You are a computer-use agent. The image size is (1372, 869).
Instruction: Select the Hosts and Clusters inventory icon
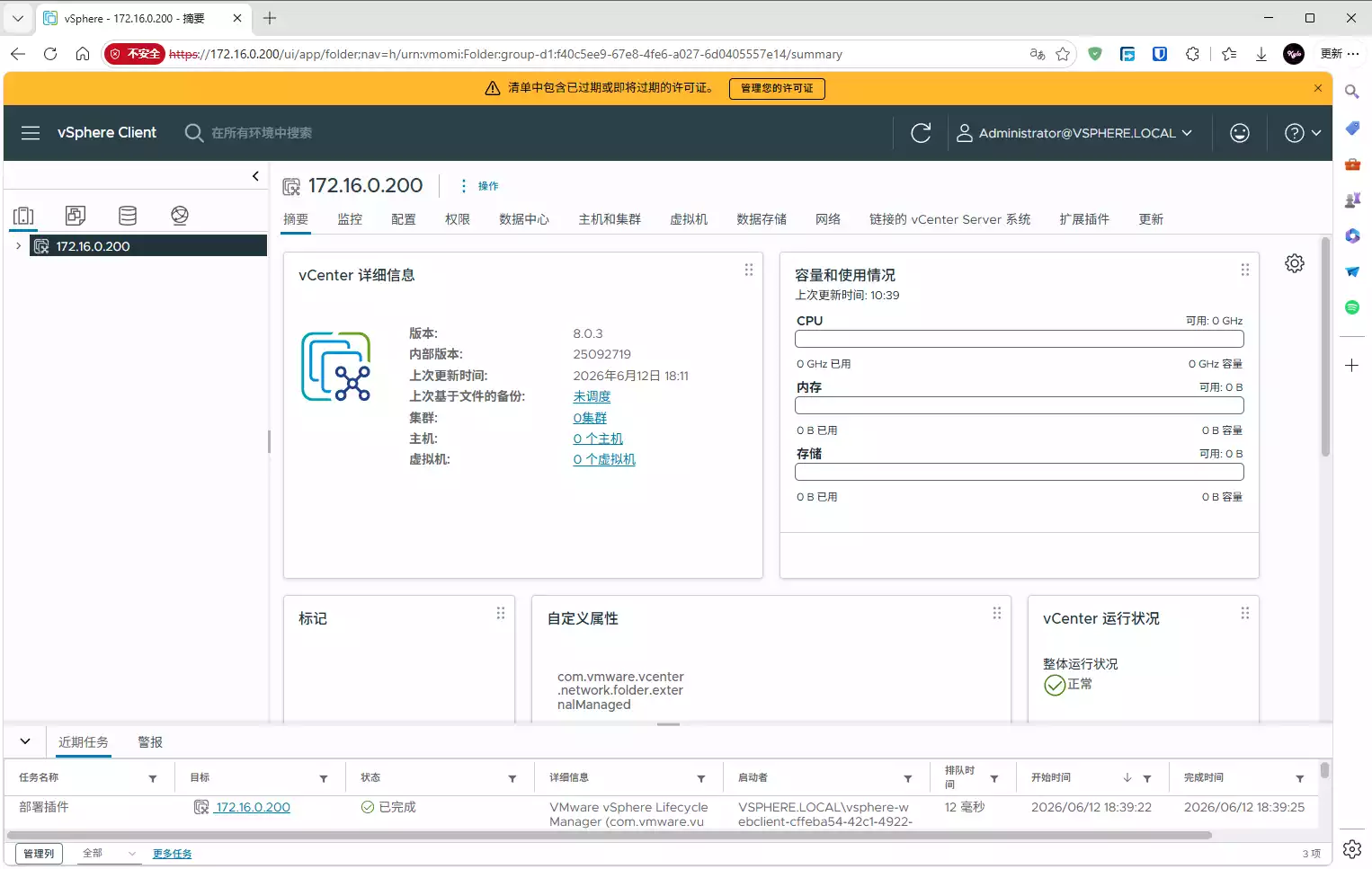coord(23,216)
